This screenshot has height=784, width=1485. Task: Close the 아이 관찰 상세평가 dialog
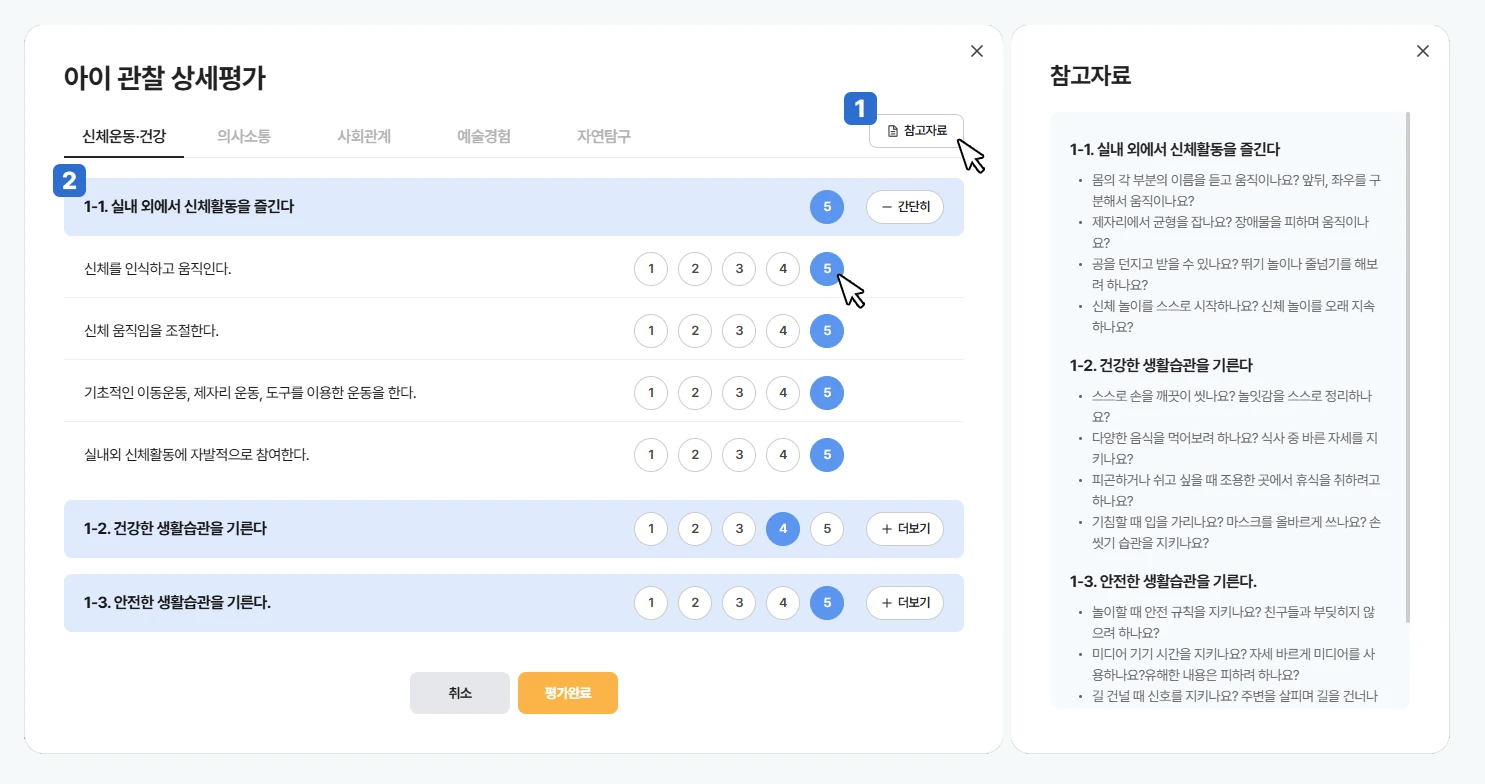click(x=977, y=51)
